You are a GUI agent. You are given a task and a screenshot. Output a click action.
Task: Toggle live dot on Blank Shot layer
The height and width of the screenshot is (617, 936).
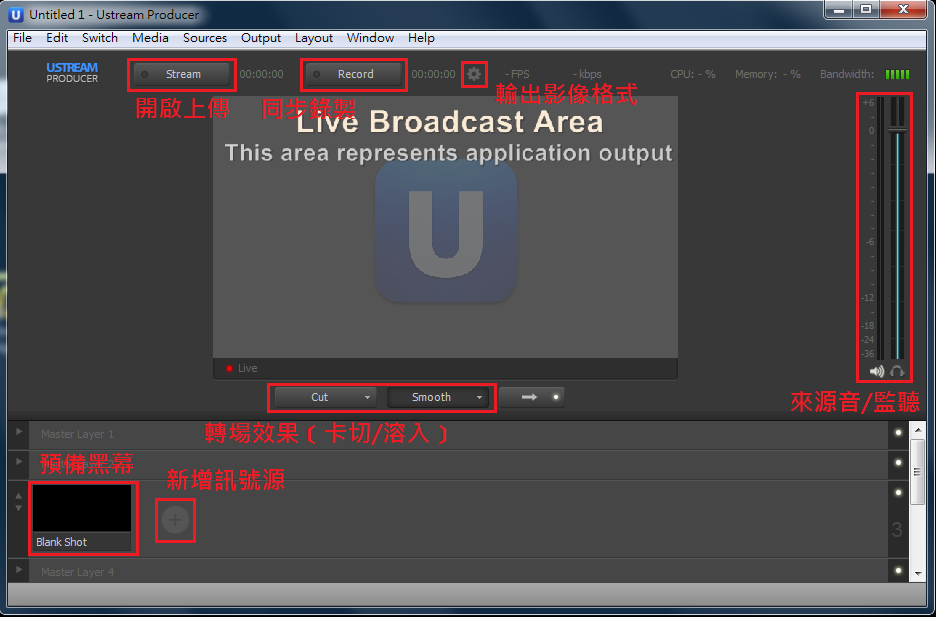(898, 493)
